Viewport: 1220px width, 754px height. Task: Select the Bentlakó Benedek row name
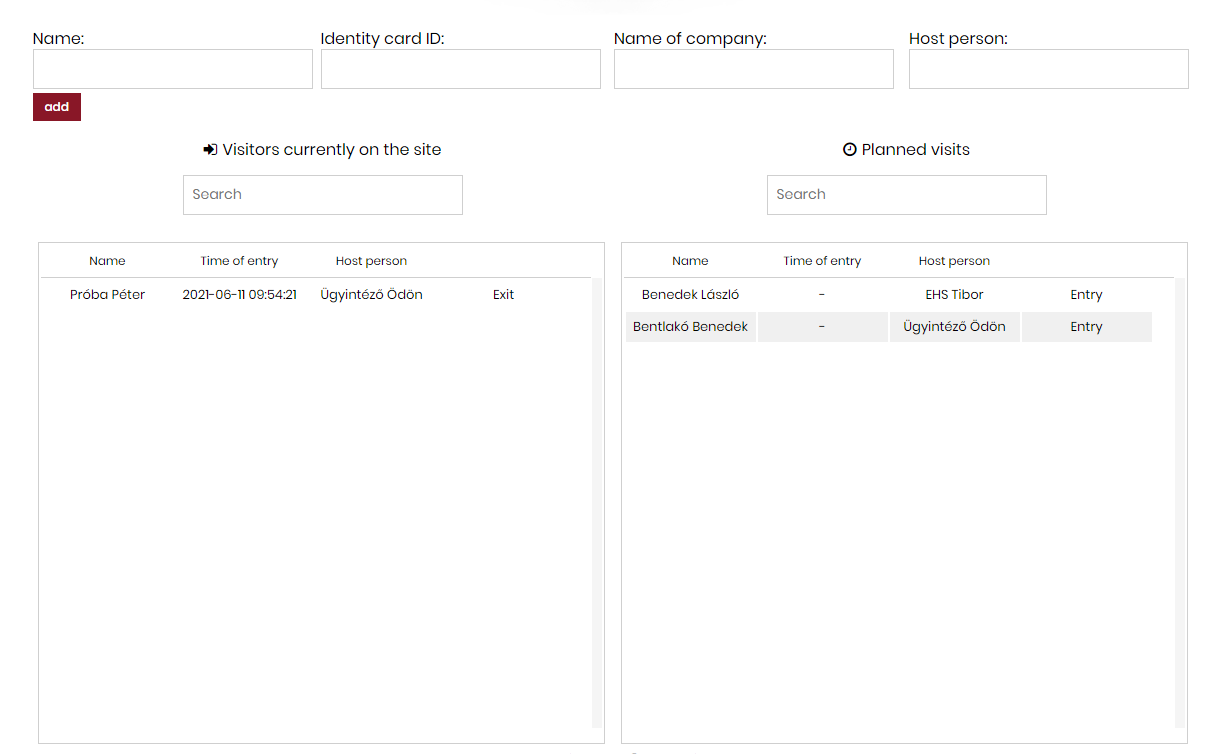tap(690, 327)
